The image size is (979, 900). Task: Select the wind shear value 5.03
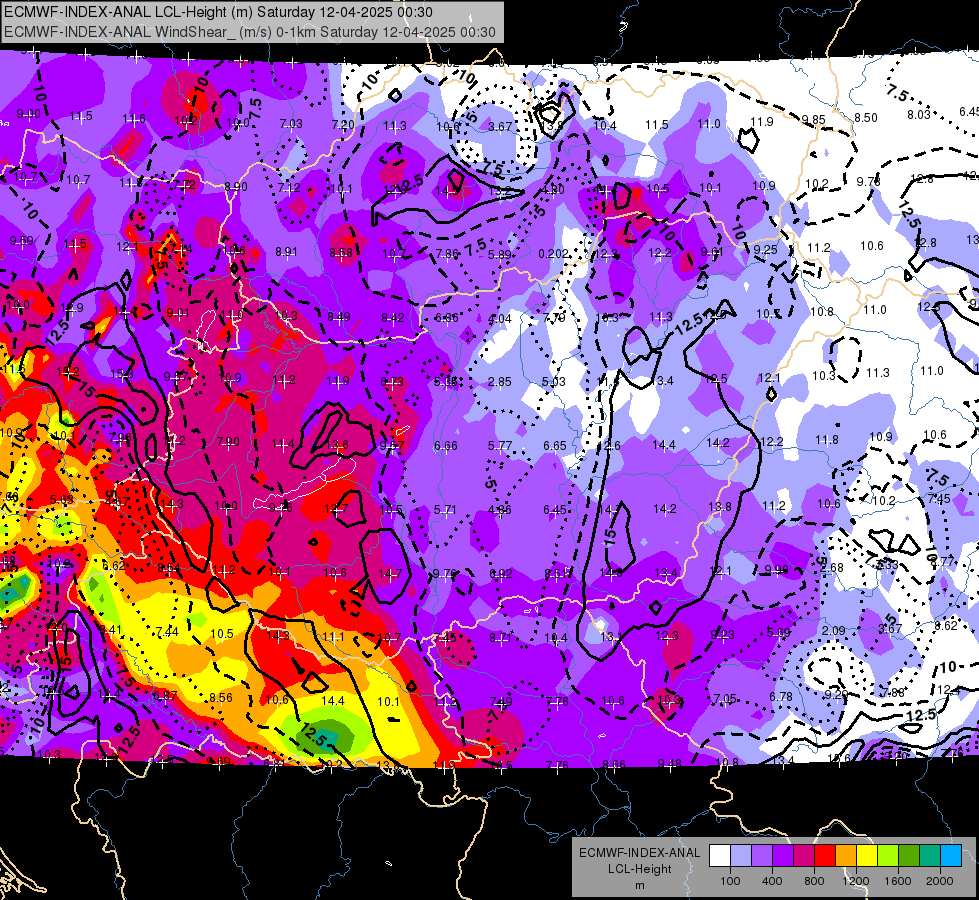point(554,382)
